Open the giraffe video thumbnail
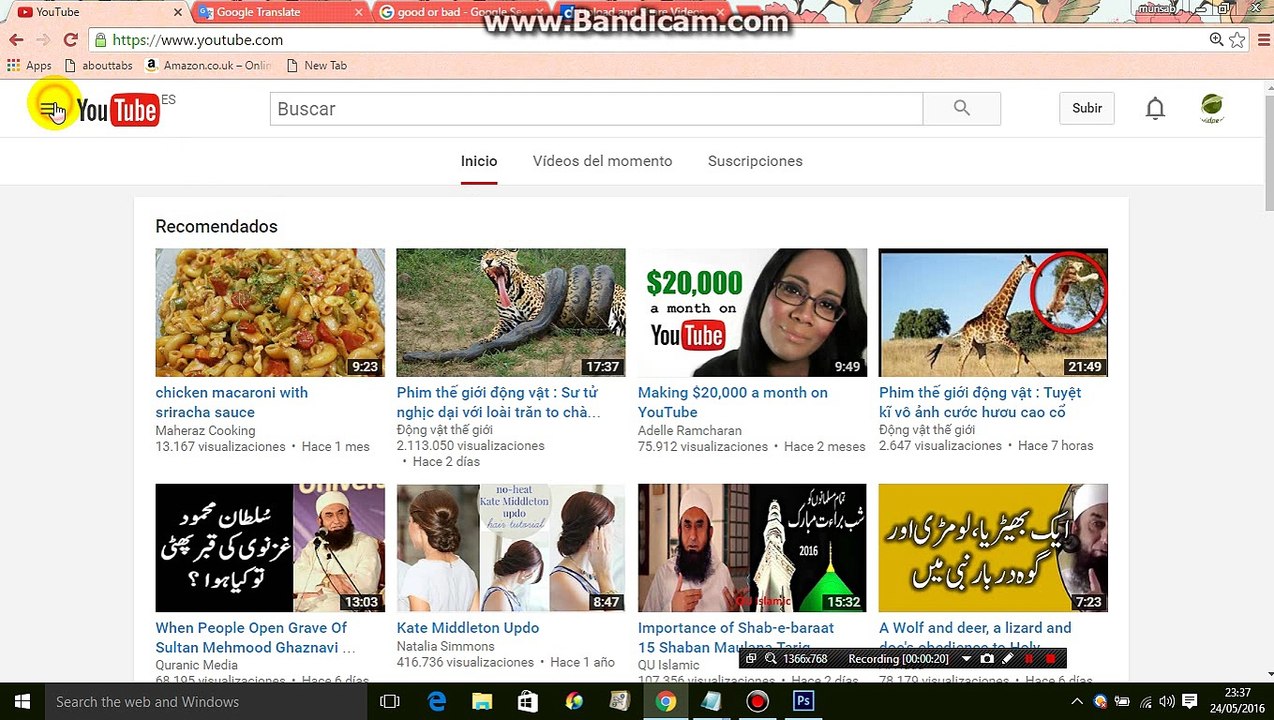Screen dimensions: 1274x720 tap(993, 312)
